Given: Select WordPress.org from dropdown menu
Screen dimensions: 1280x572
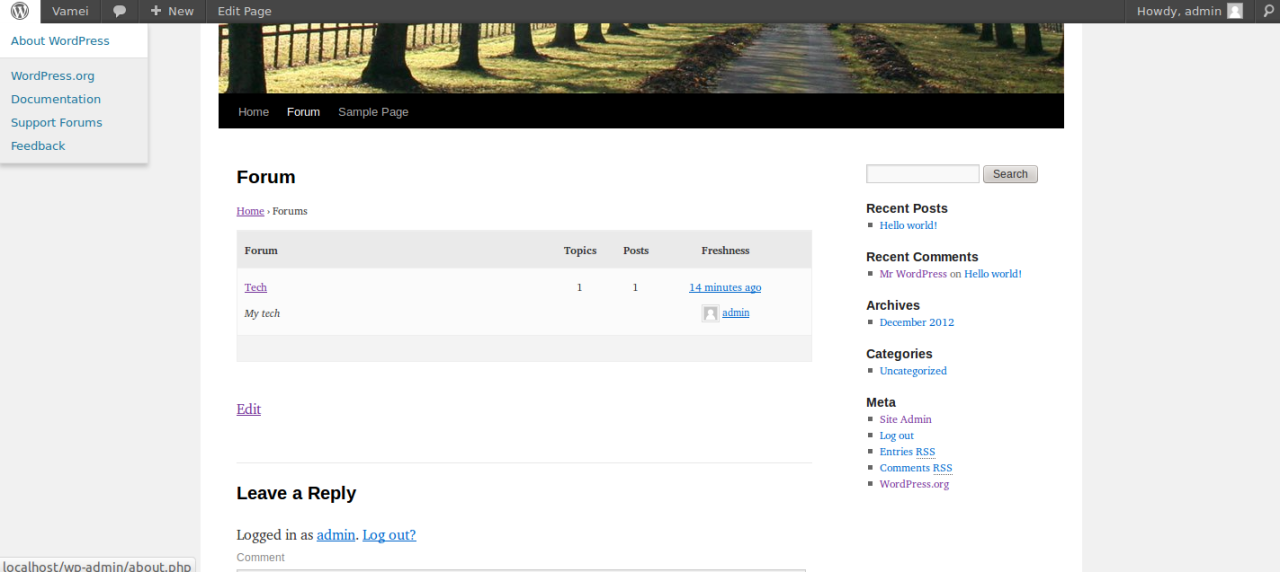Looking at the screenshot, I should tap(53, 76).
